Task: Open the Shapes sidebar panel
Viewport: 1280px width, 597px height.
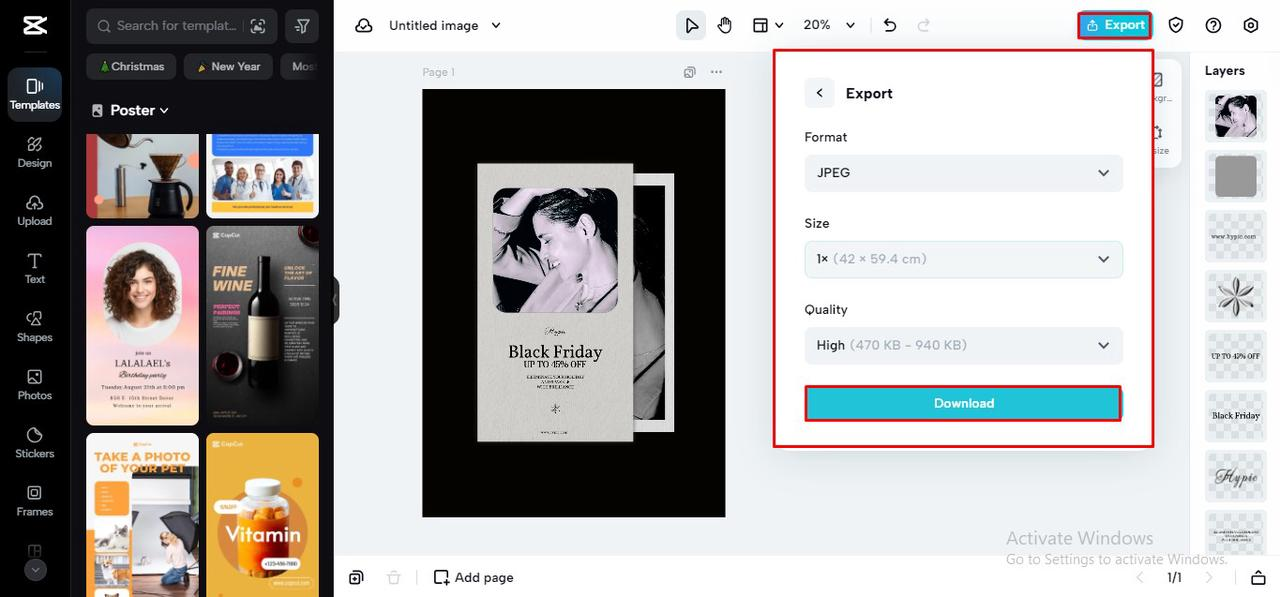Action: (35, 326)
